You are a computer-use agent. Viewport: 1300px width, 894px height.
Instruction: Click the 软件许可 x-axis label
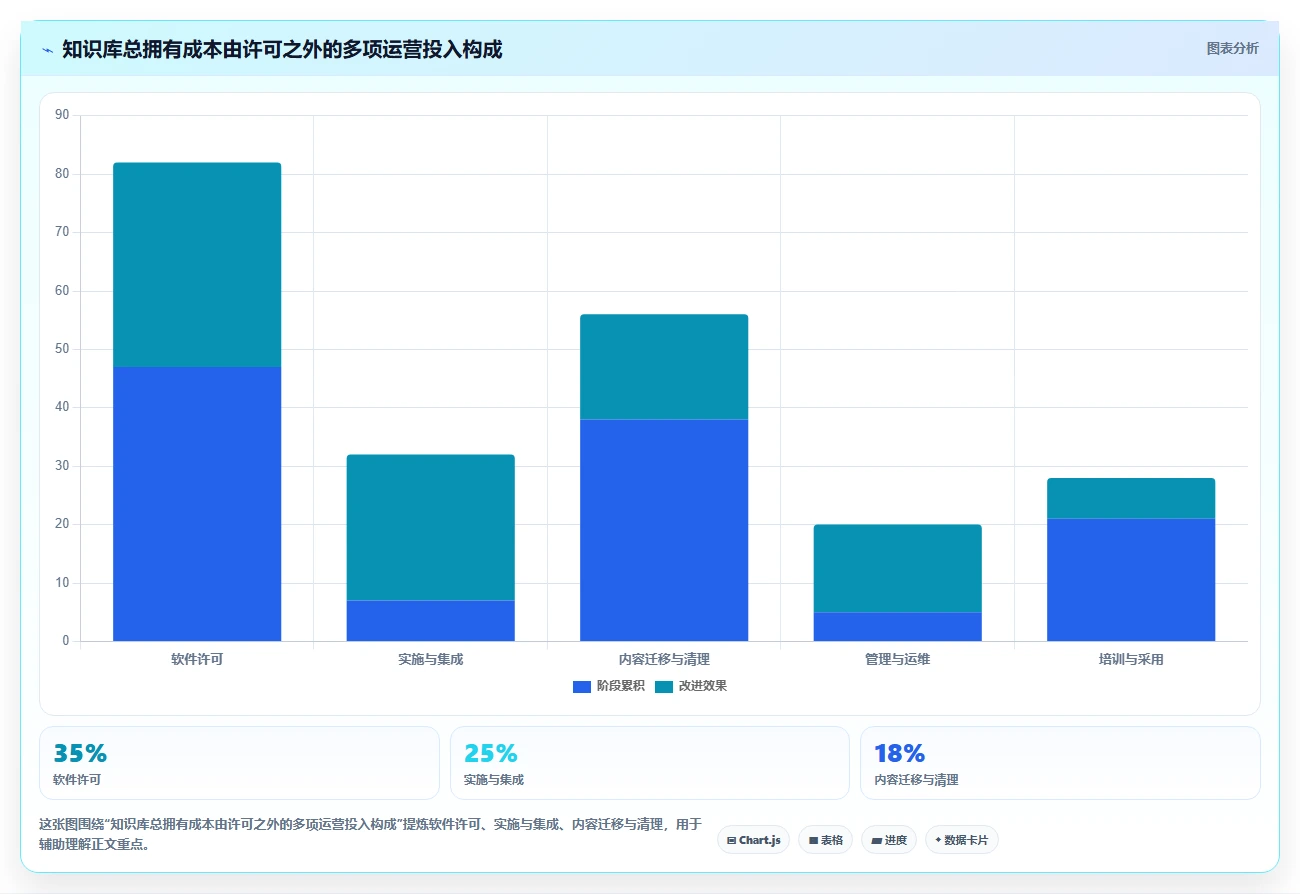coord(197,660)
